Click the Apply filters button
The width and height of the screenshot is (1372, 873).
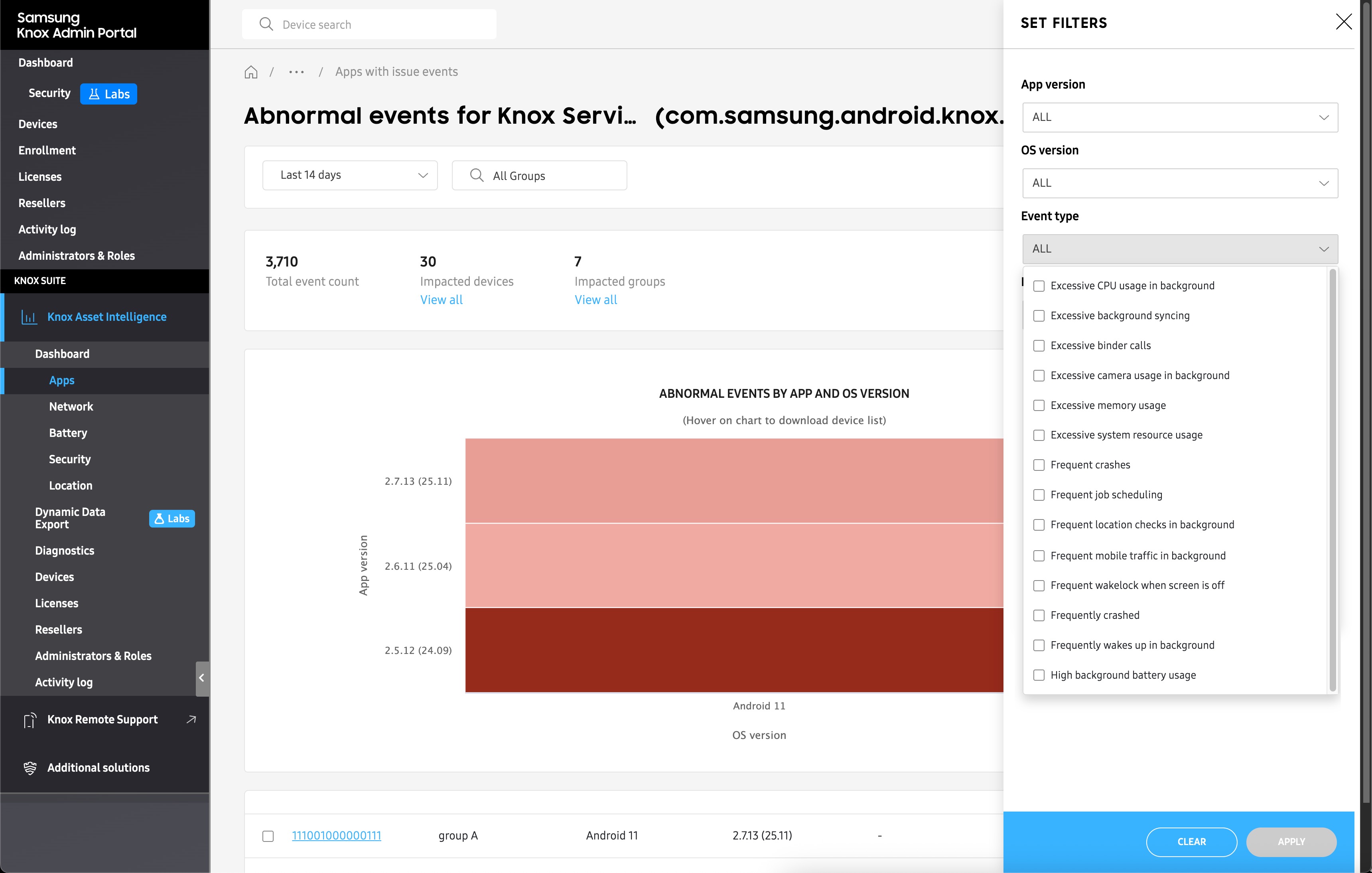1291,841
